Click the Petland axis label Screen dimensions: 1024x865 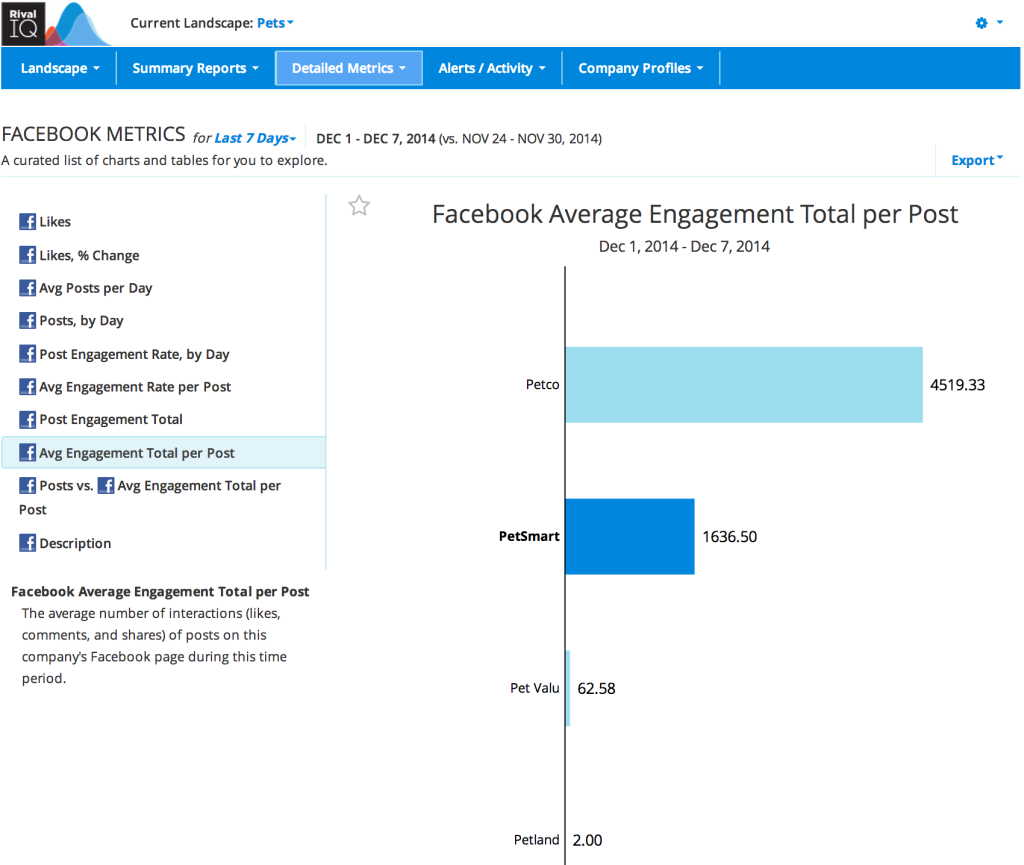point(536,840)
